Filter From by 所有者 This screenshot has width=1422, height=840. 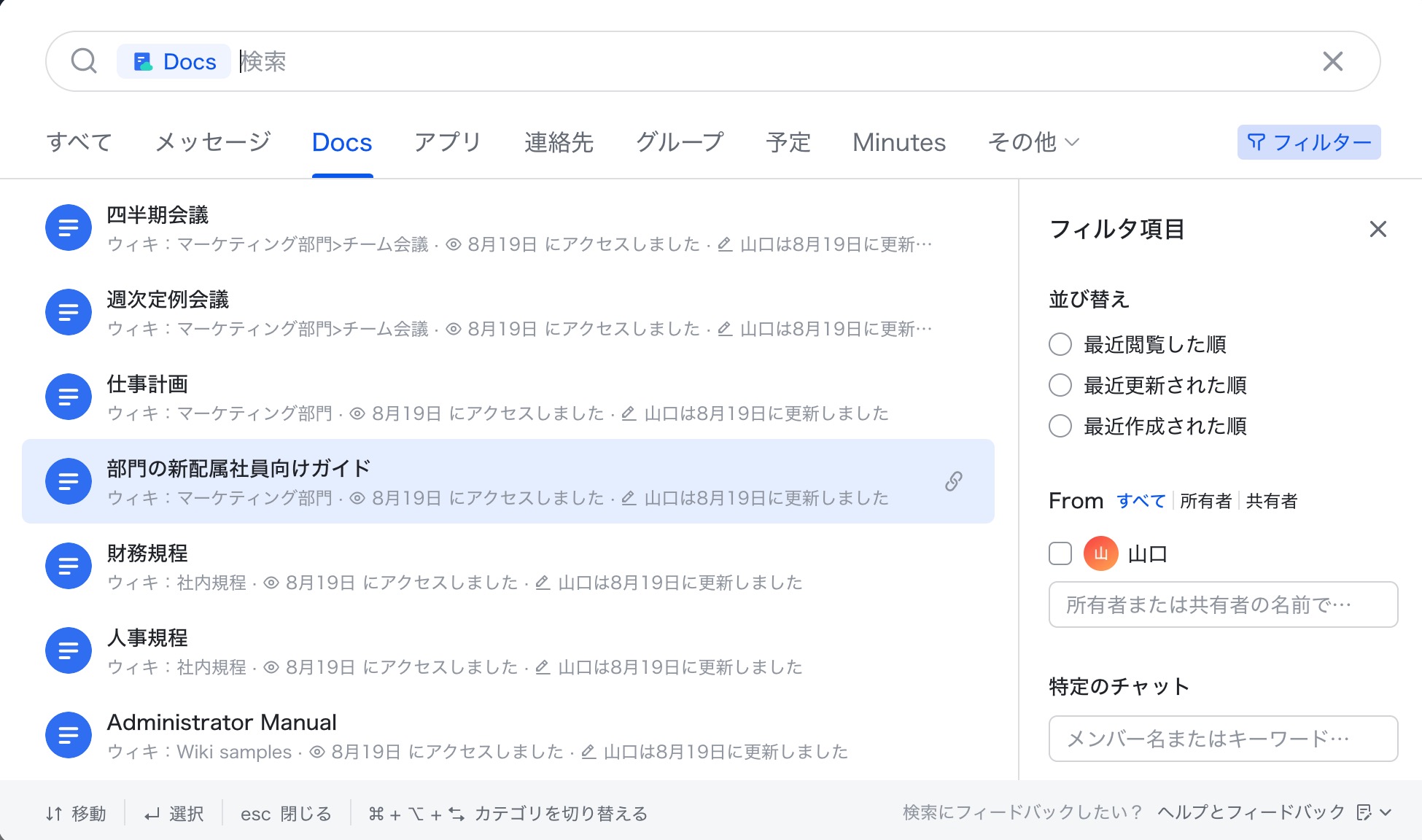pyautogui.click(x=1205, y=501)
